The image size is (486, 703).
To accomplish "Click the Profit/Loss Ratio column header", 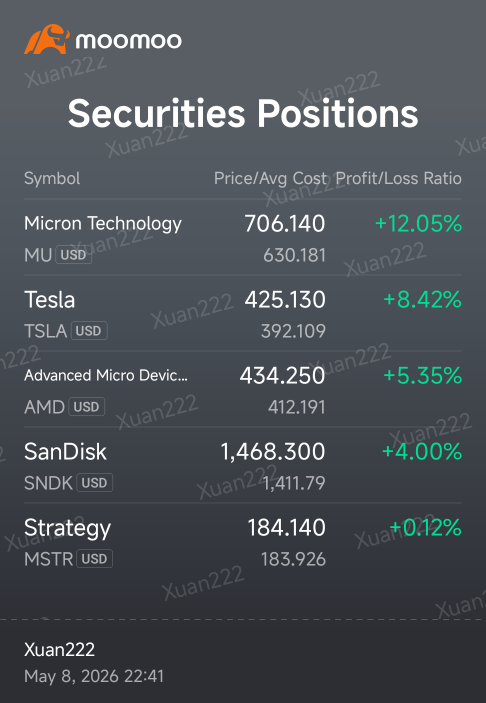I will click(x=399, y=178).
